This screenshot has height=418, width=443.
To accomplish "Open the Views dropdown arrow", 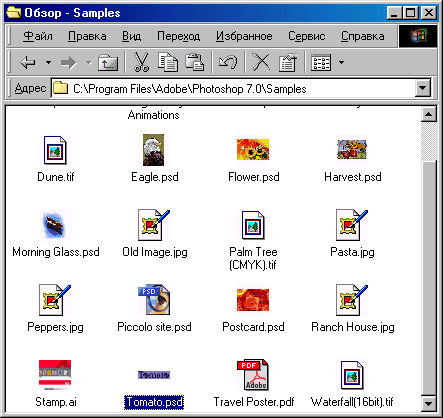I will click(x=341, y=62).
